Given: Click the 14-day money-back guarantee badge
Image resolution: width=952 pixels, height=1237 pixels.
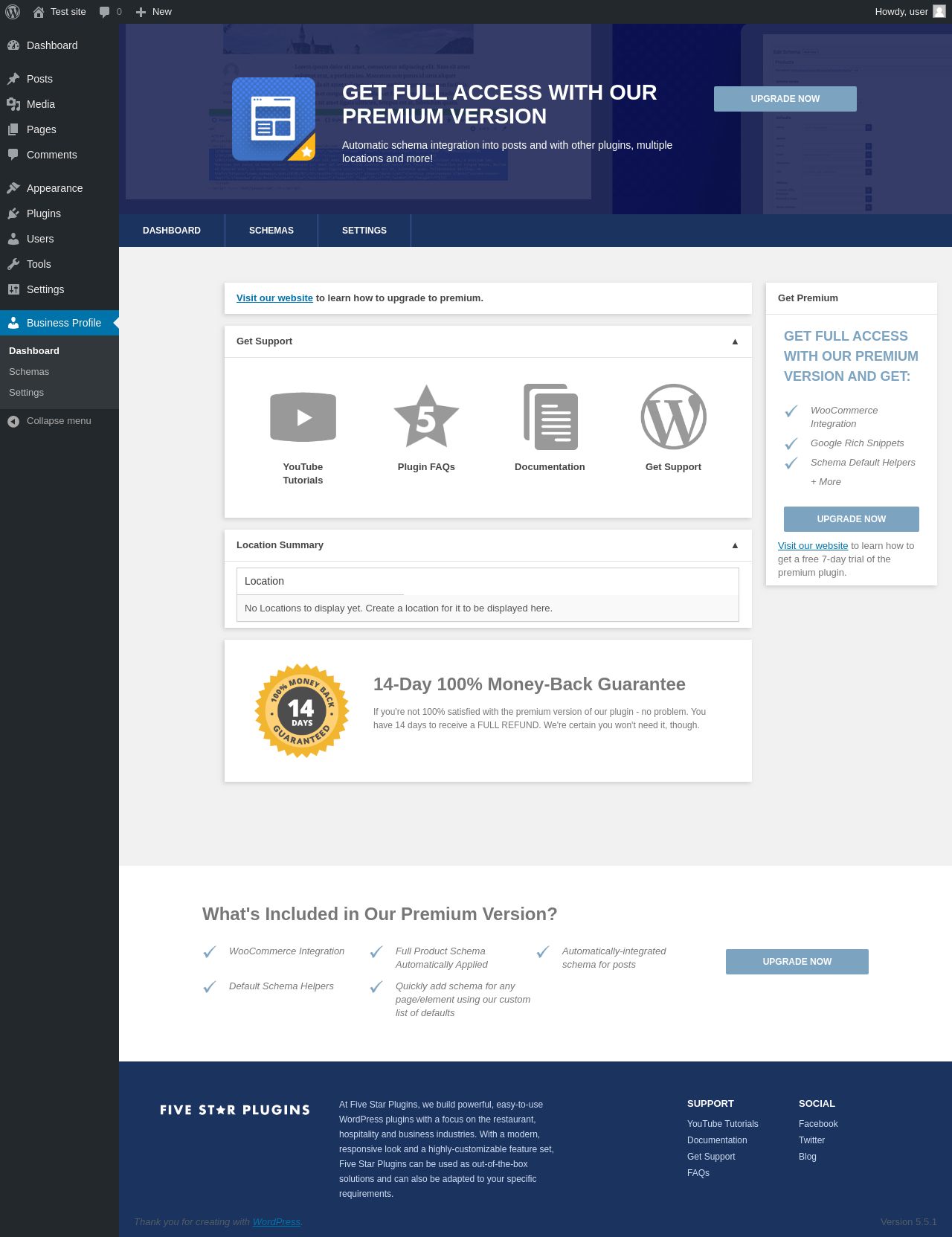Looking at the screenshot, I should click(x=302, y=711).
